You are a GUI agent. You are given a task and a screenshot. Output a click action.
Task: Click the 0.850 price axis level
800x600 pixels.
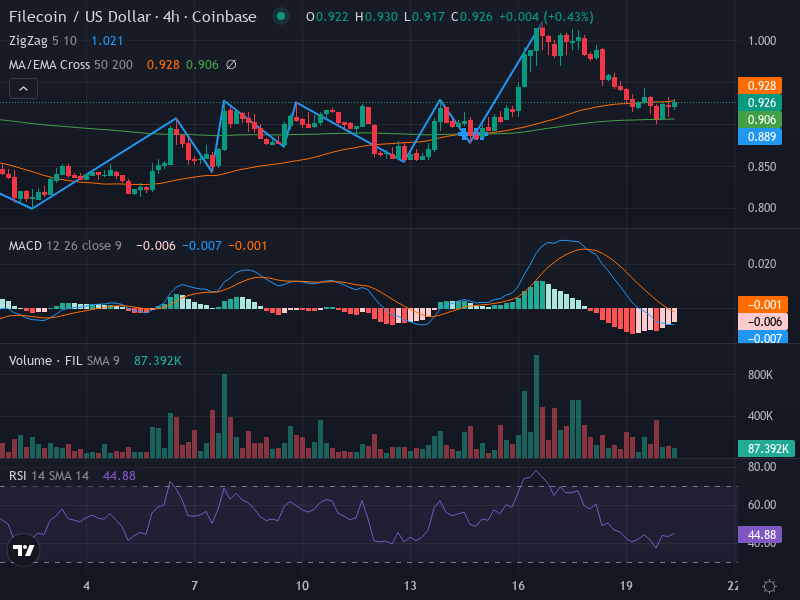[762, 167]
